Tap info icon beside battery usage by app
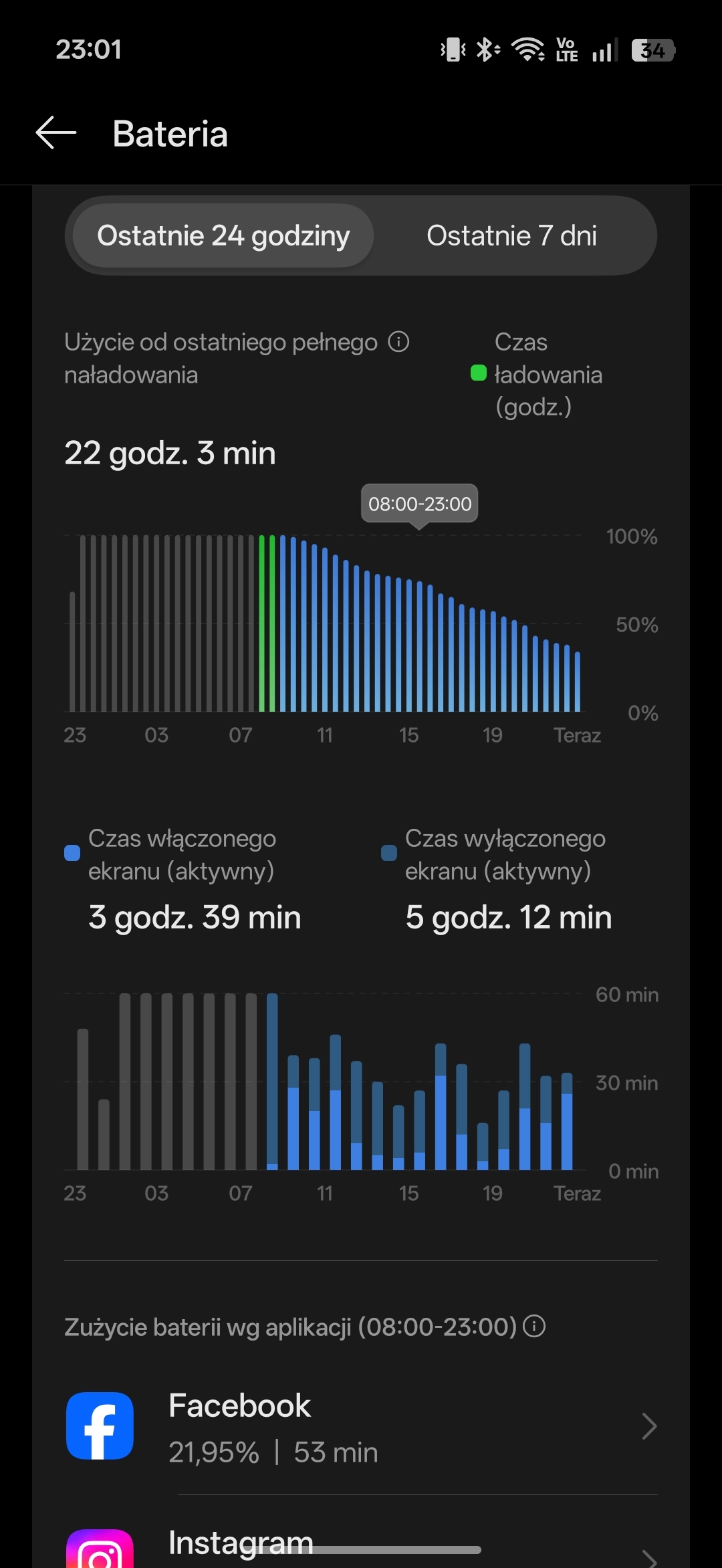 [x=534, y=1326]
